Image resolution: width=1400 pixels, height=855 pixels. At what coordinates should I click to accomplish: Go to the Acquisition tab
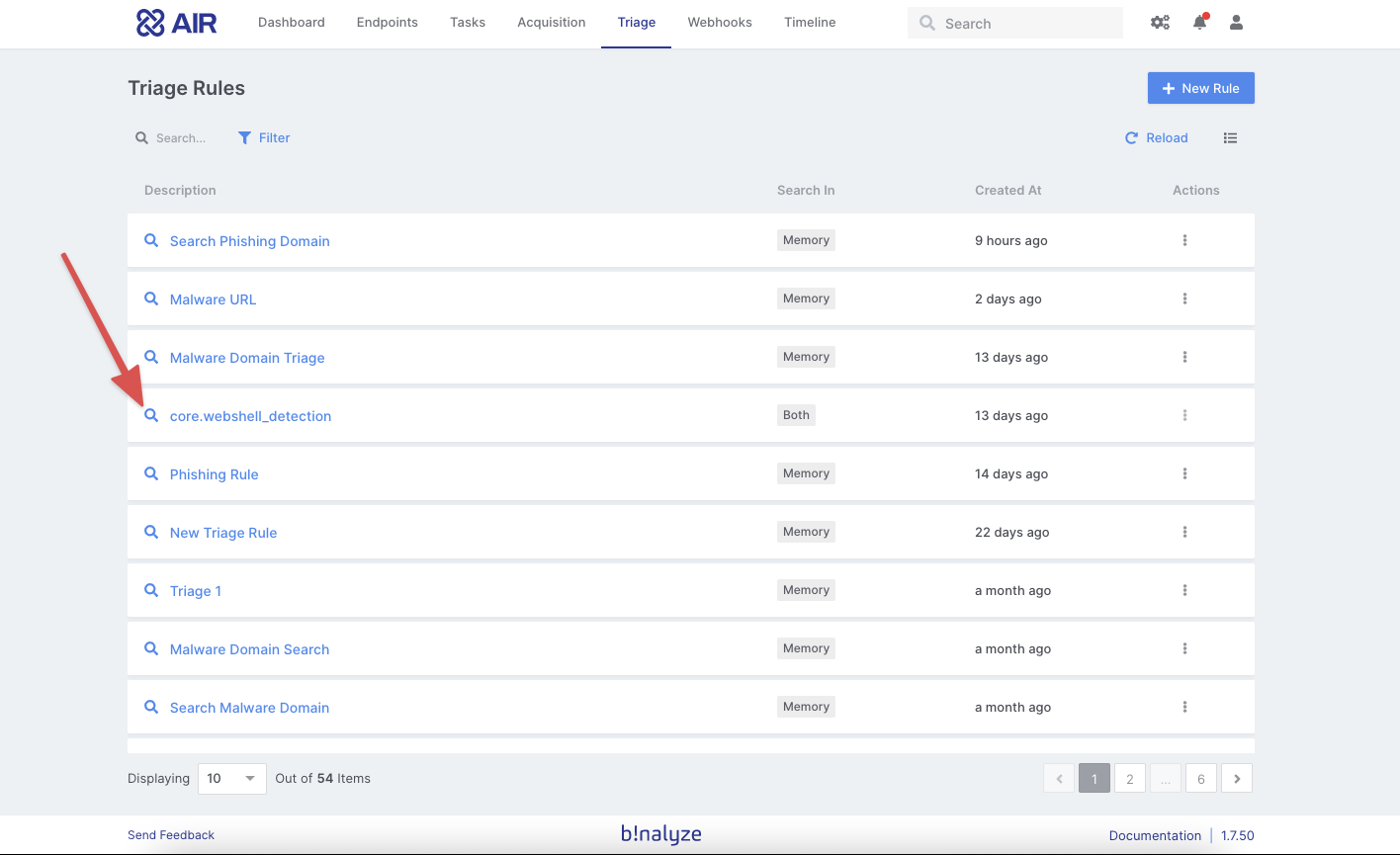click(551, 23)
